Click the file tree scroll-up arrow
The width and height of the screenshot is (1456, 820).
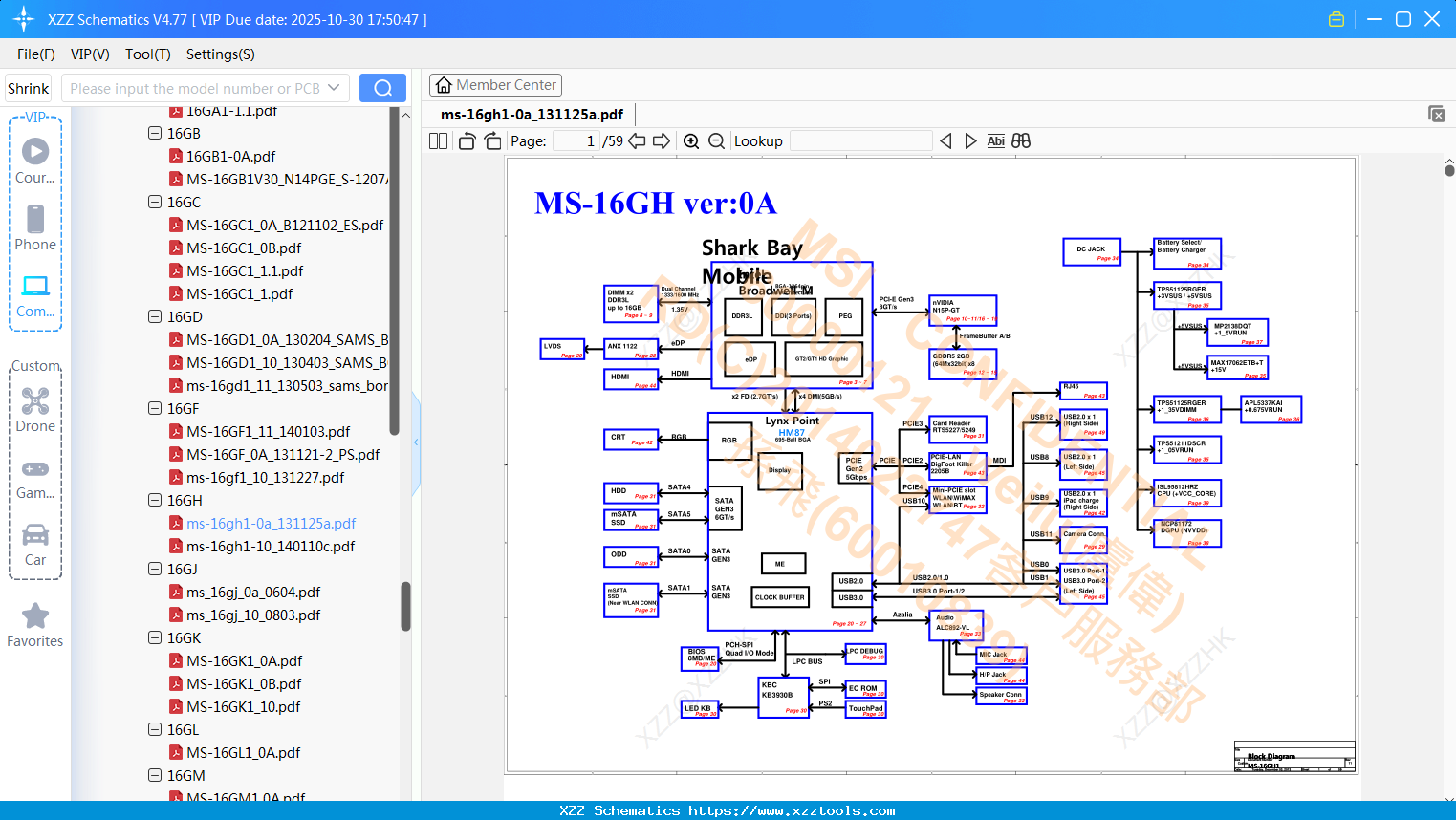coord(405,115)
